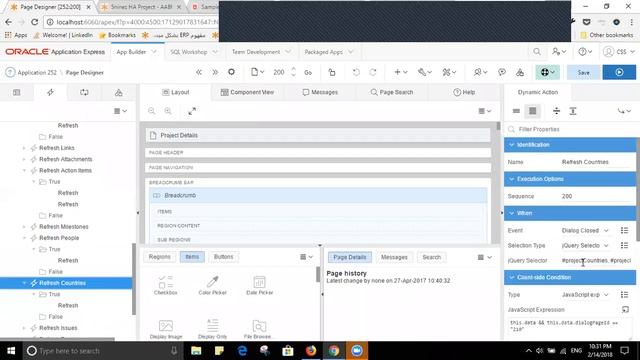
Task: Click the jQuery Selector field
Action: pyautogui.click(x=596, y=260)
